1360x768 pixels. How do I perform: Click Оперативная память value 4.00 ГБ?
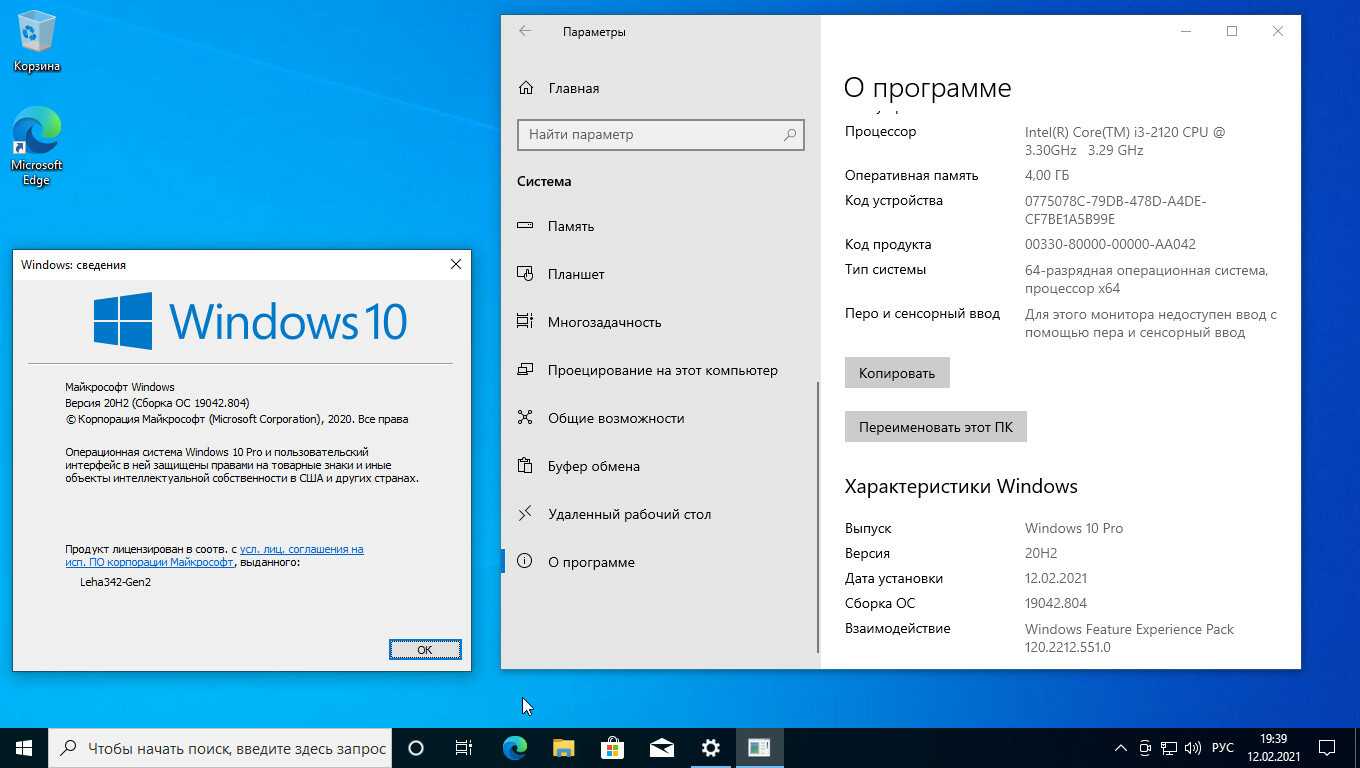[1047, 175]
